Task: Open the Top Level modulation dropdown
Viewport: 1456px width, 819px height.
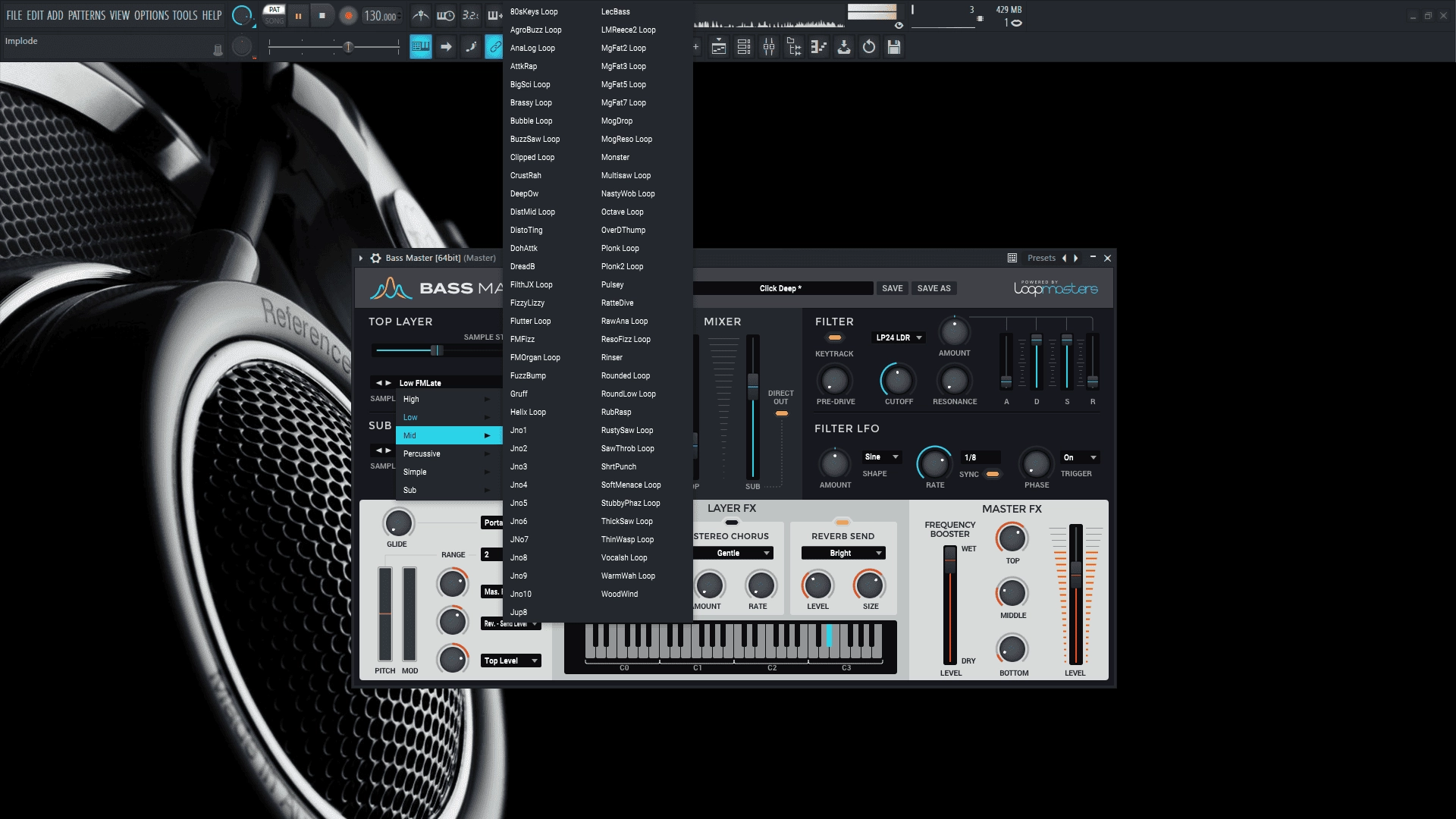Action: coord(511,661)
